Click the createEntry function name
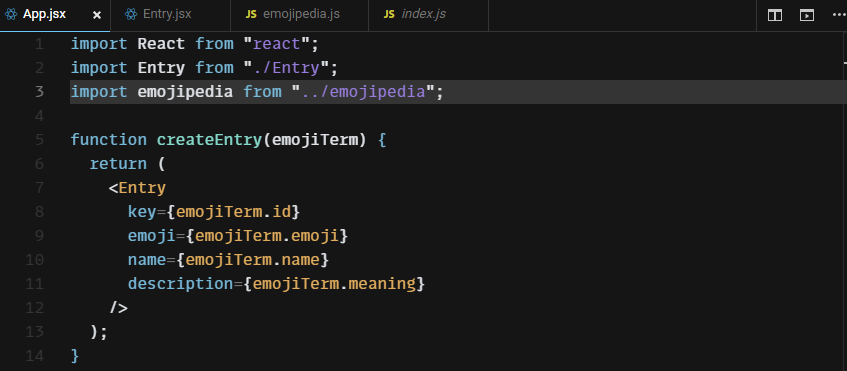 pyautogui.click(x=209, y=140)
